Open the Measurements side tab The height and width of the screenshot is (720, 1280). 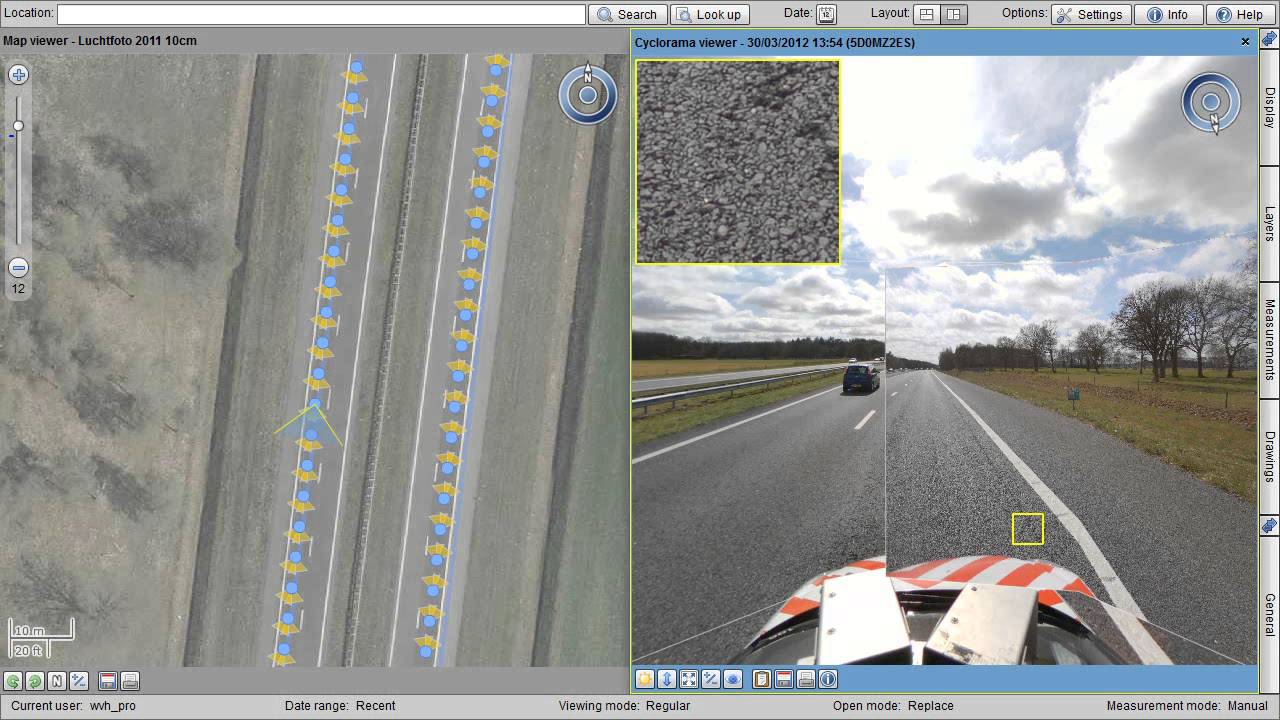pos(1269,340)
